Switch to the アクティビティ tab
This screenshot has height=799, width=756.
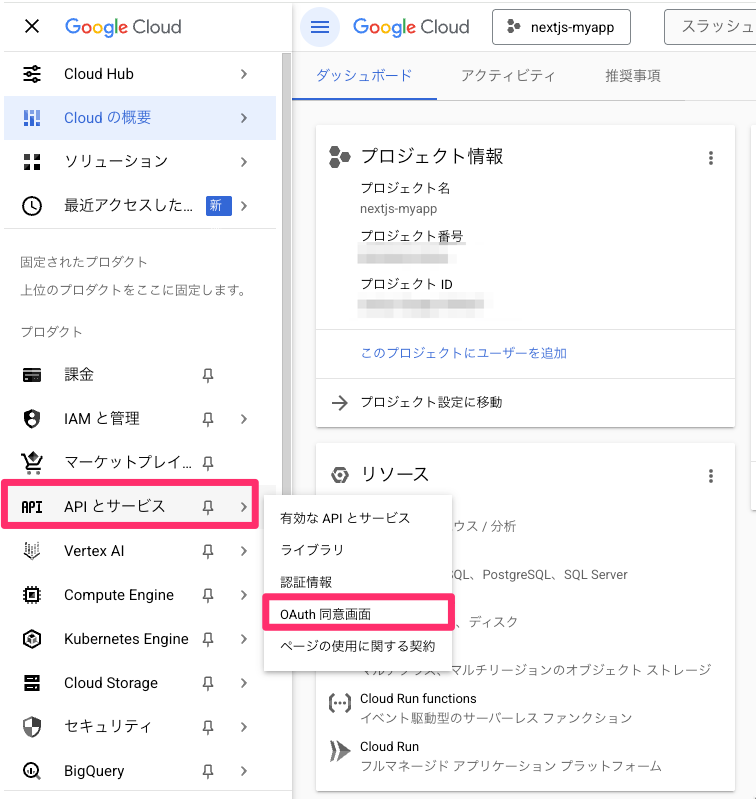point(508,76)
